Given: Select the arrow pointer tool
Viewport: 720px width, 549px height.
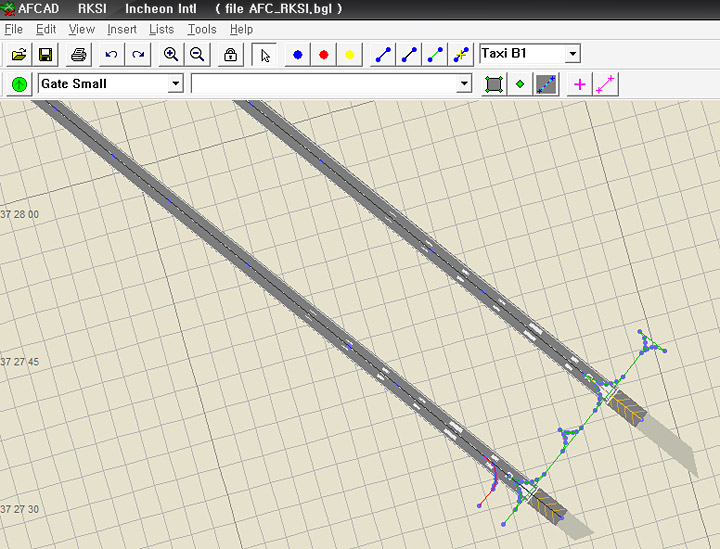Looking at the screenshot, I should tap(264, 55).
